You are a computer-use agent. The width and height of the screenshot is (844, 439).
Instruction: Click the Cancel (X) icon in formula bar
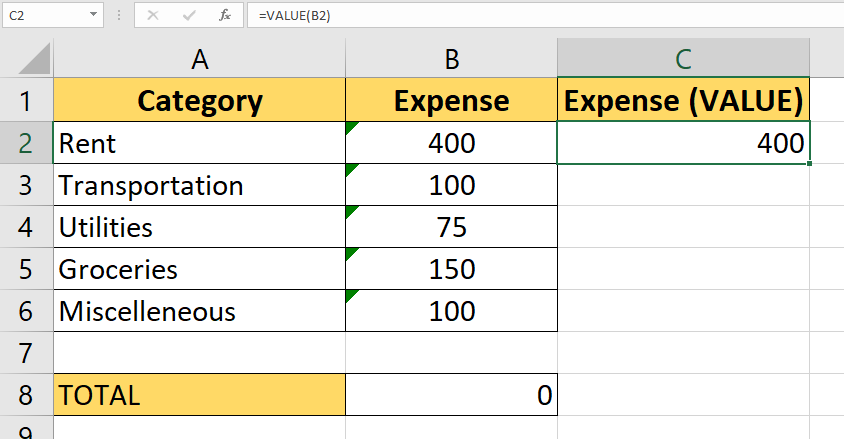pyautogui.click(x=153, y=15)
